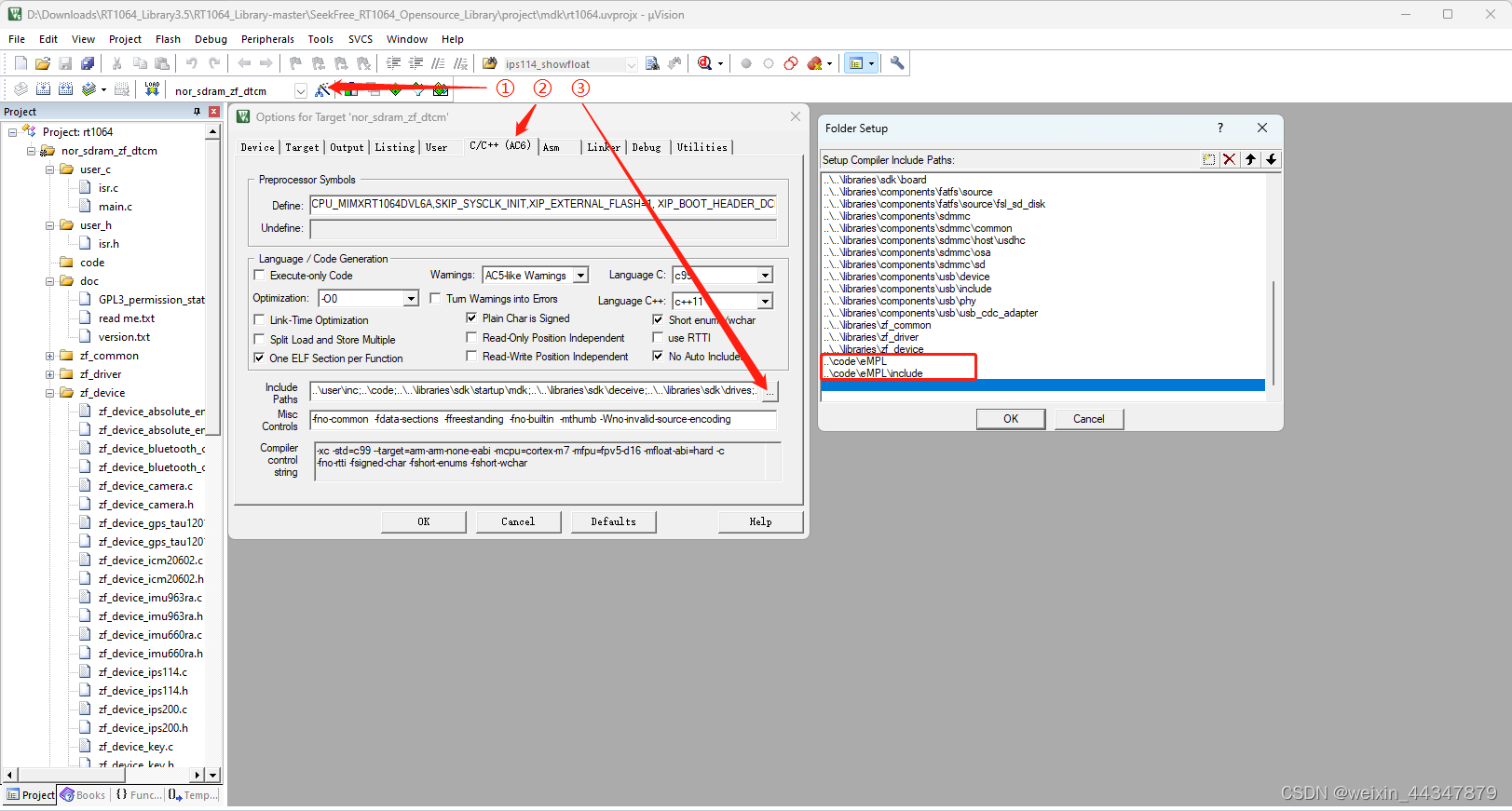Click OK in the Folder Setup dialog

[1011, 419]
